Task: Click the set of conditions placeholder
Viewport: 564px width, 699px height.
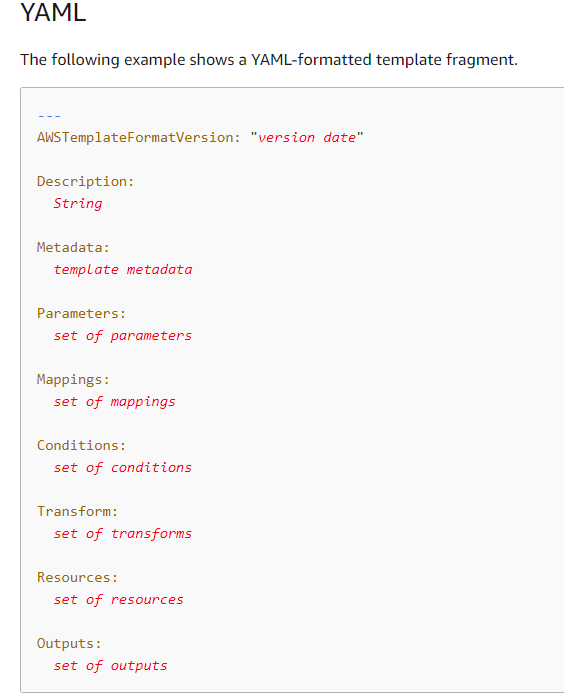Action: pyautogui.click(x=123, y=467)
